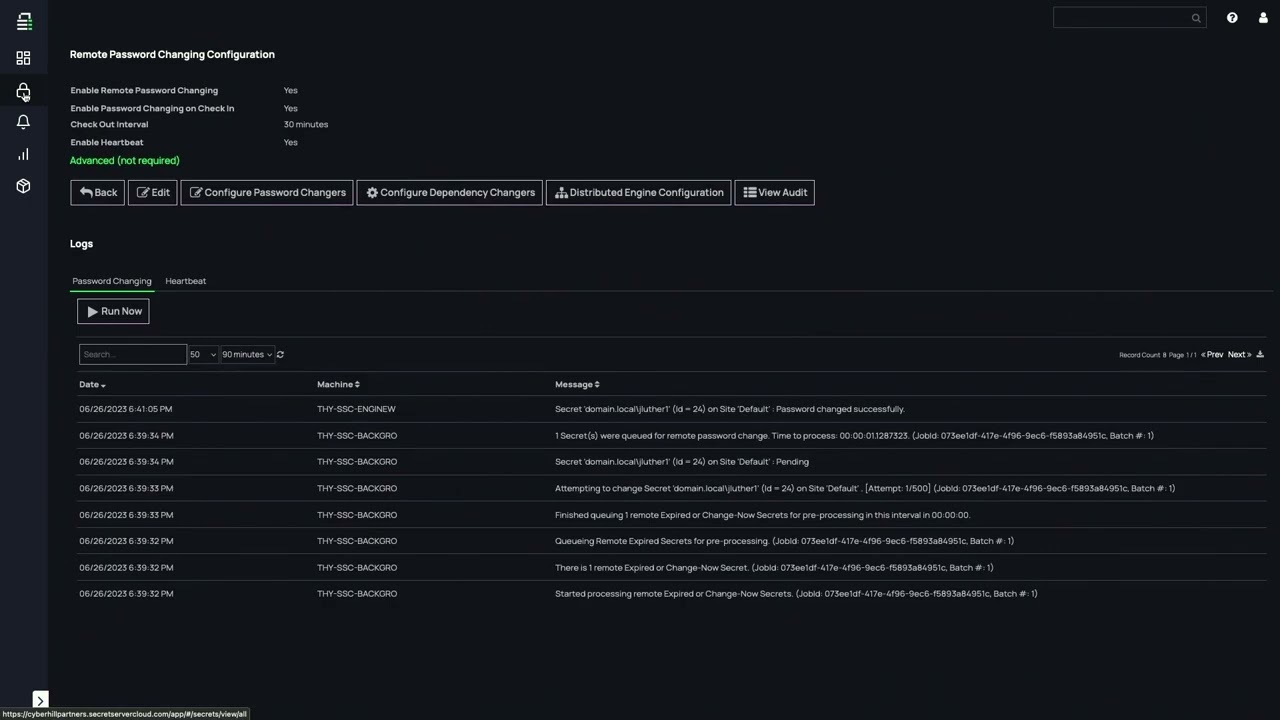Click message ending ': Pending'
Viewport: 1280px width, 720px height.
click(x=682, y=462)
